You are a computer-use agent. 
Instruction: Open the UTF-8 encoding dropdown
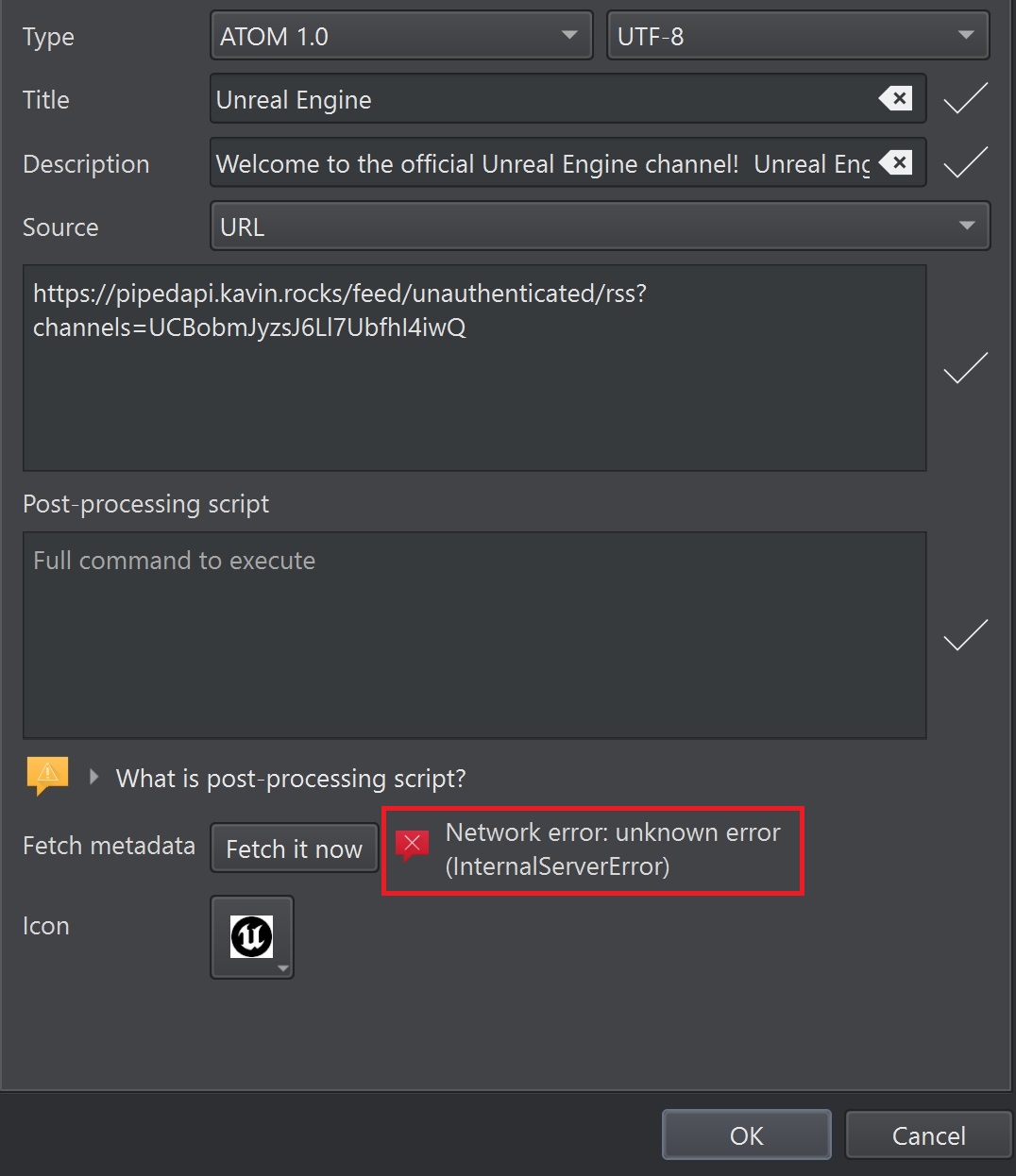[965, 35]
